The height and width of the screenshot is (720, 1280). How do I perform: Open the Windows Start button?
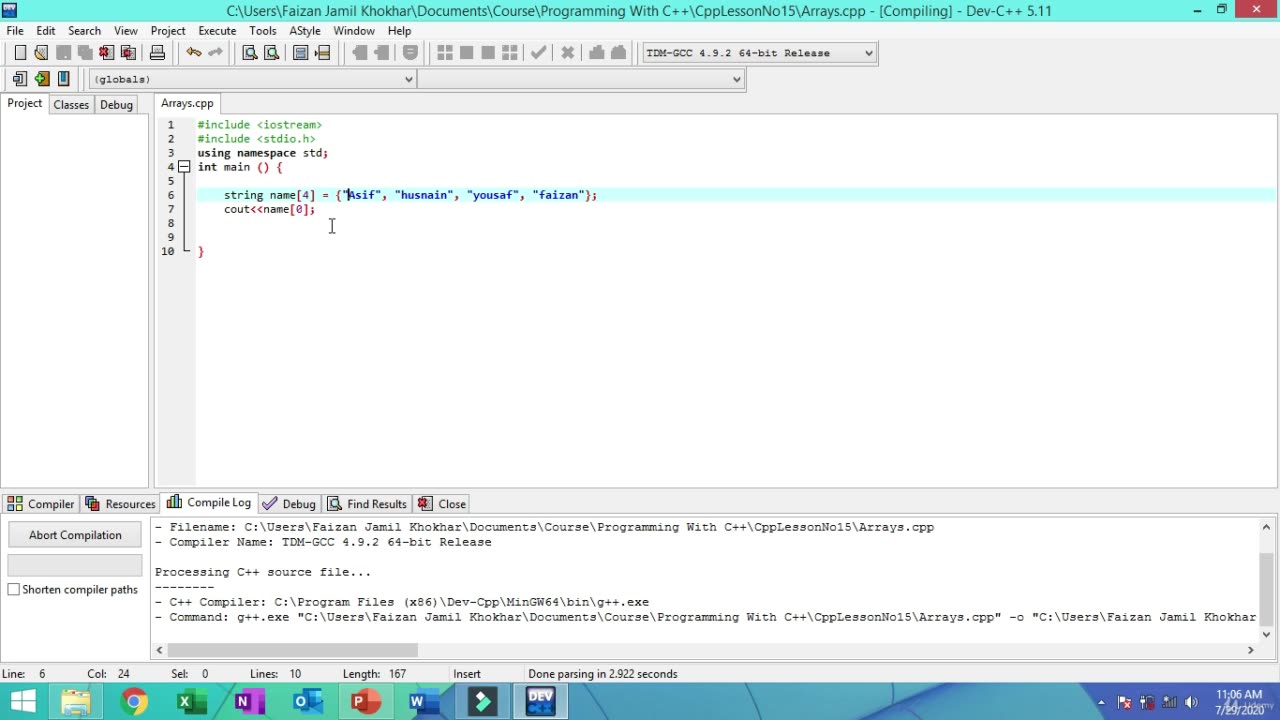click(x=22, y=702)
